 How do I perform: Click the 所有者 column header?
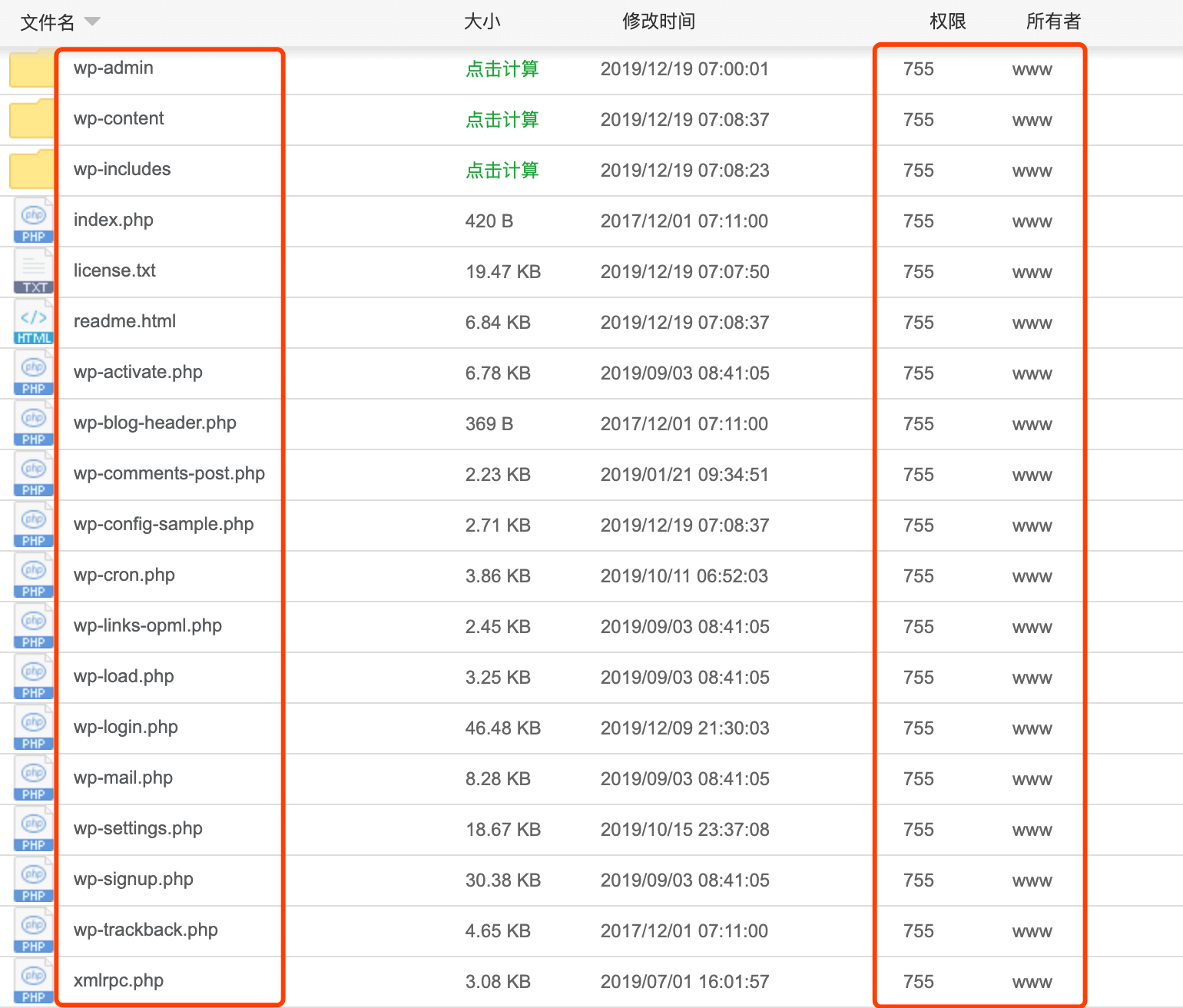[x=1053, y=22]
